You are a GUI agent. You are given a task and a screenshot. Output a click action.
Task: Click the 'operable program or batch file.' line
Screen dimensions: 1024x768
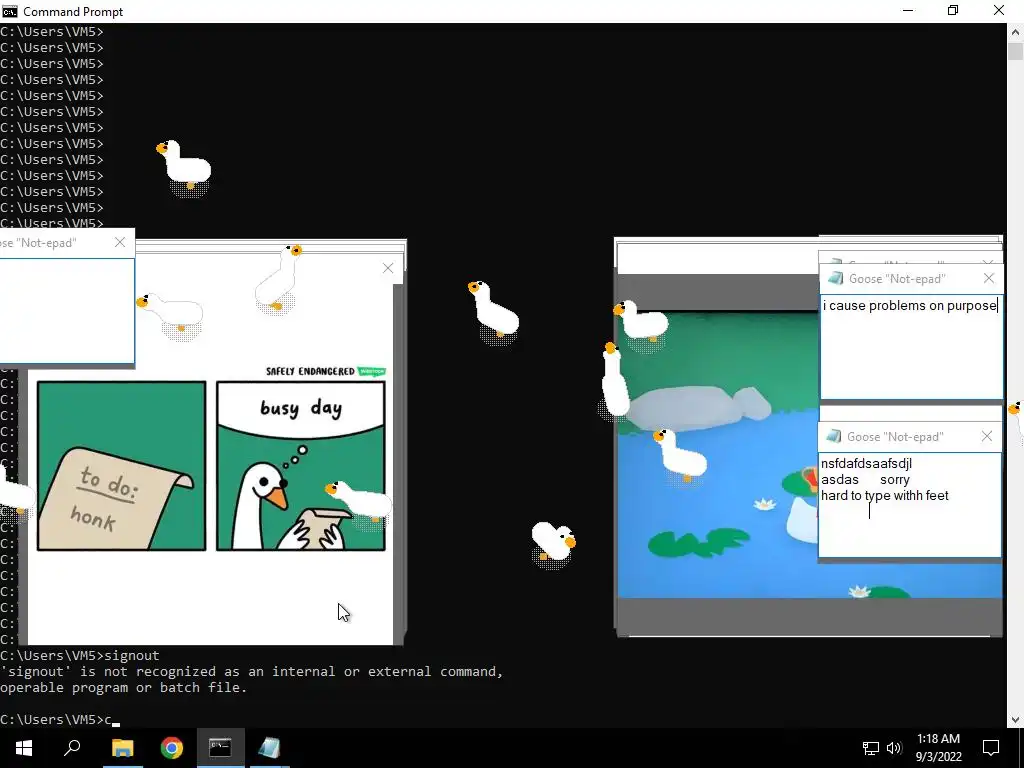124,688
